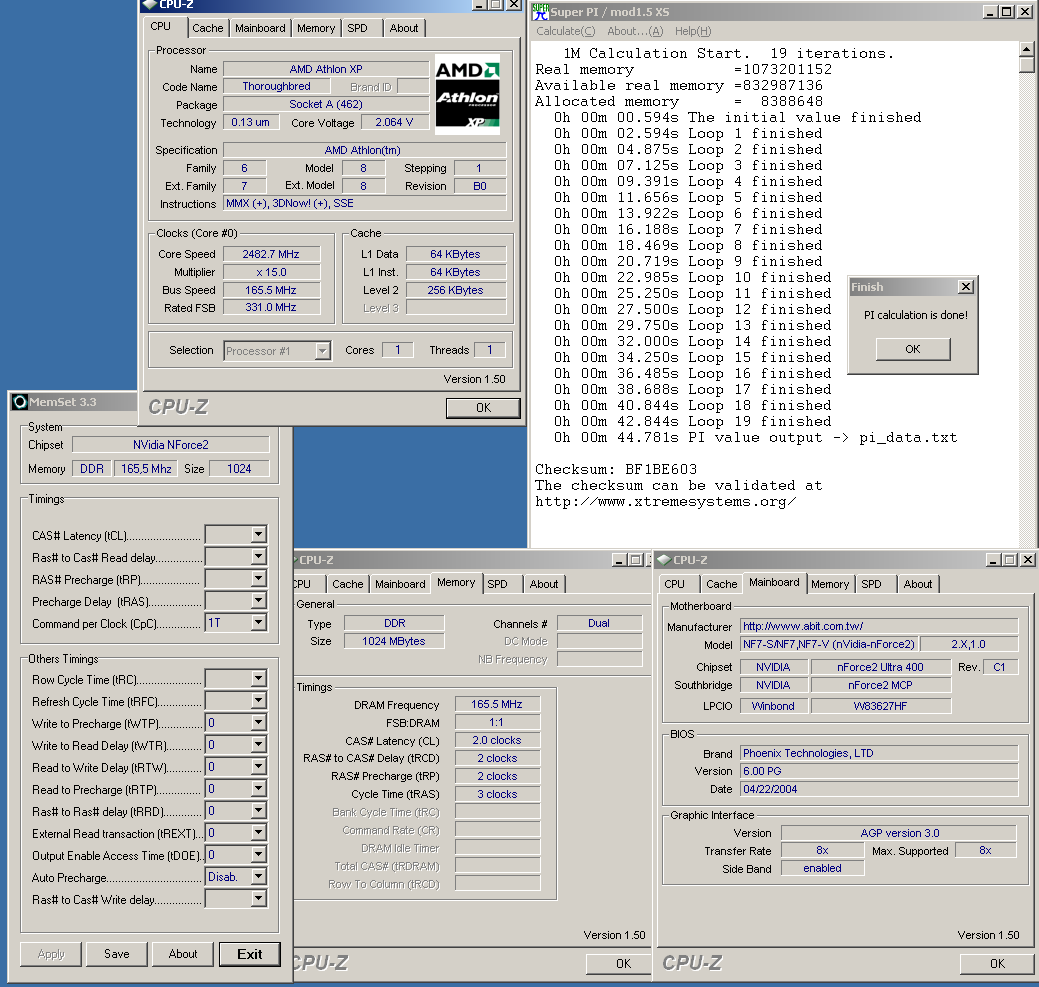The image size is (1039, 987).
Task: Click the Loop 19 finished line
Action: coord(692,421)
